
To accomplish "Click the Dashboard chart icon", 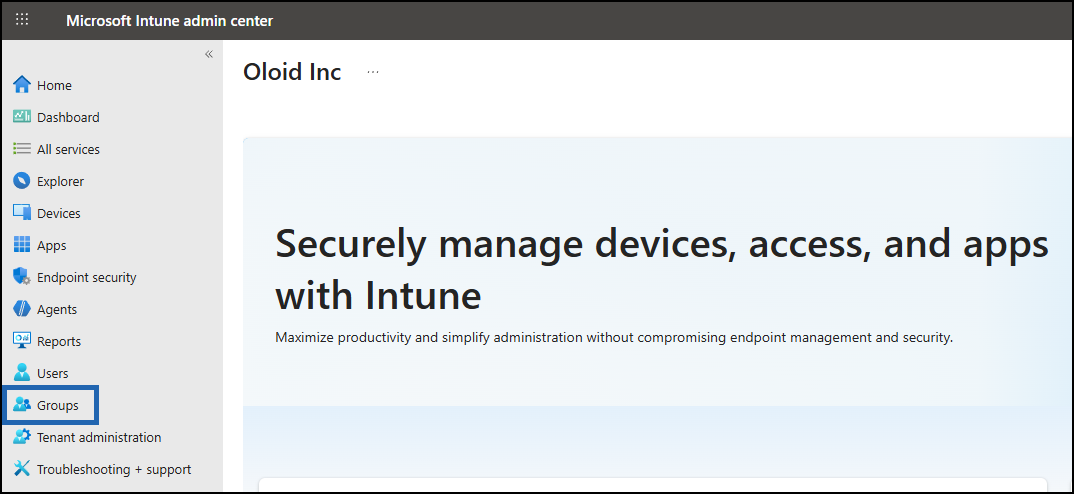I will [22, 117].
